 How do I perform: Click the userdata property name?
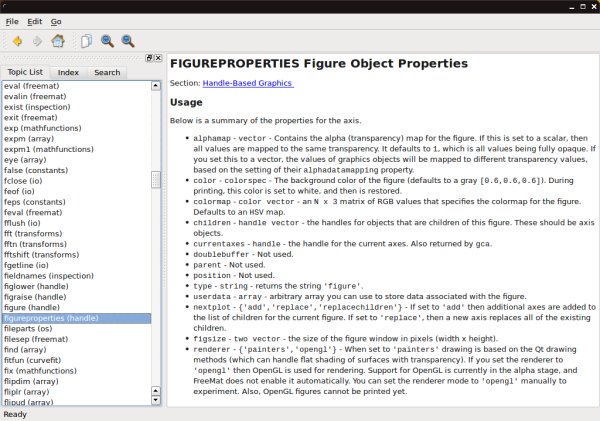pos(212,297)
